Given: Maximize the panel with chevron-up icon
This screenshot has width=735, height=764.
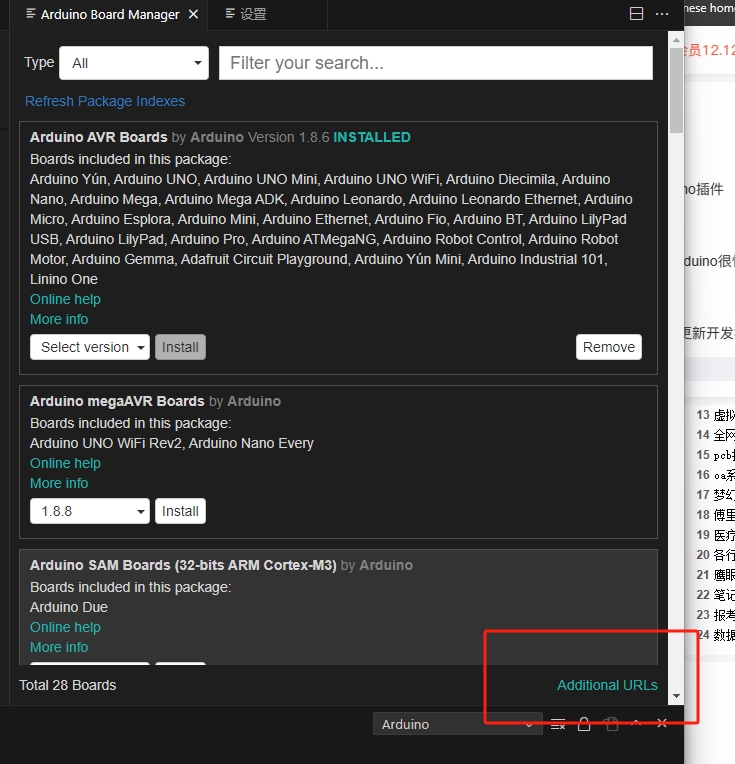Looking at the screenshot, I should (x=636, y=723).
